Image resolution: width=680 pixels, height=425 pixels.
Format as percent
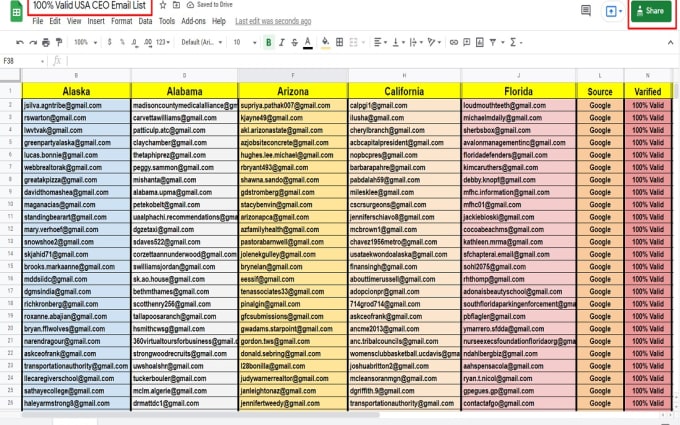[x=122, y=42]
